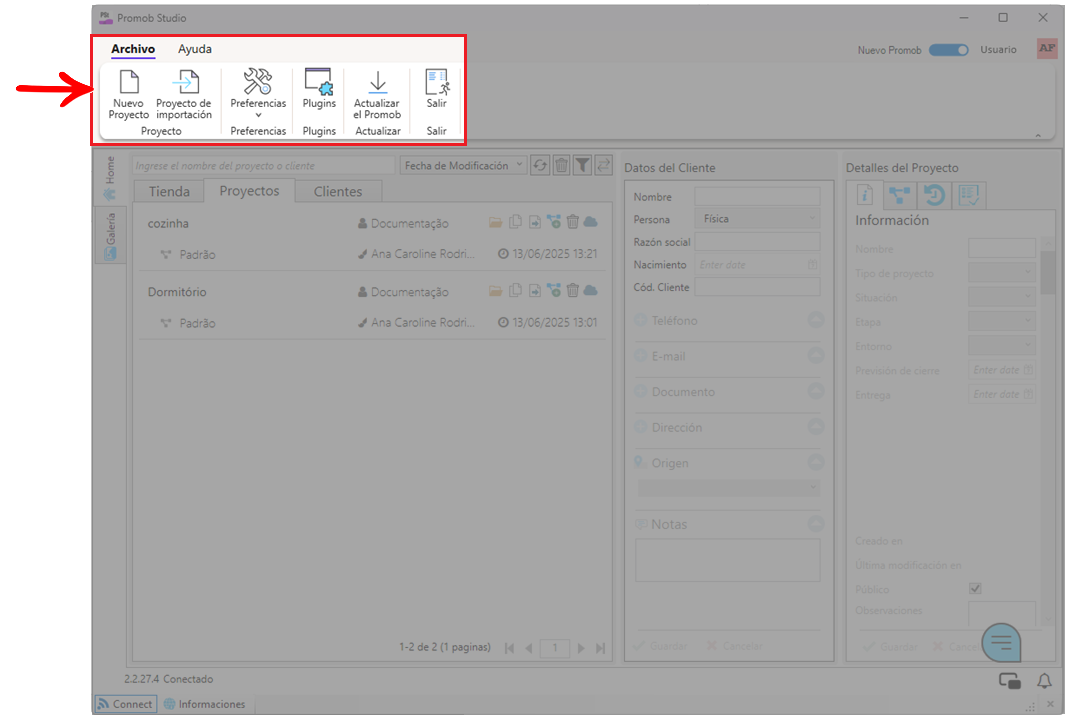Open the filter funnel in project toolbar

(582, 165)
